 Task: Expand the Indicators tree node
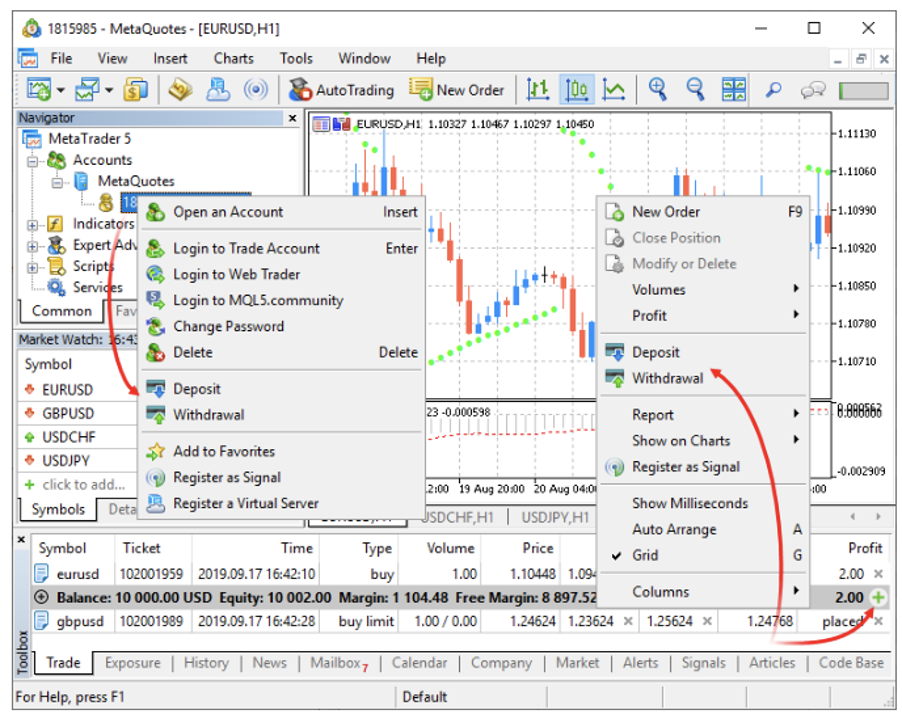point(33,225)
